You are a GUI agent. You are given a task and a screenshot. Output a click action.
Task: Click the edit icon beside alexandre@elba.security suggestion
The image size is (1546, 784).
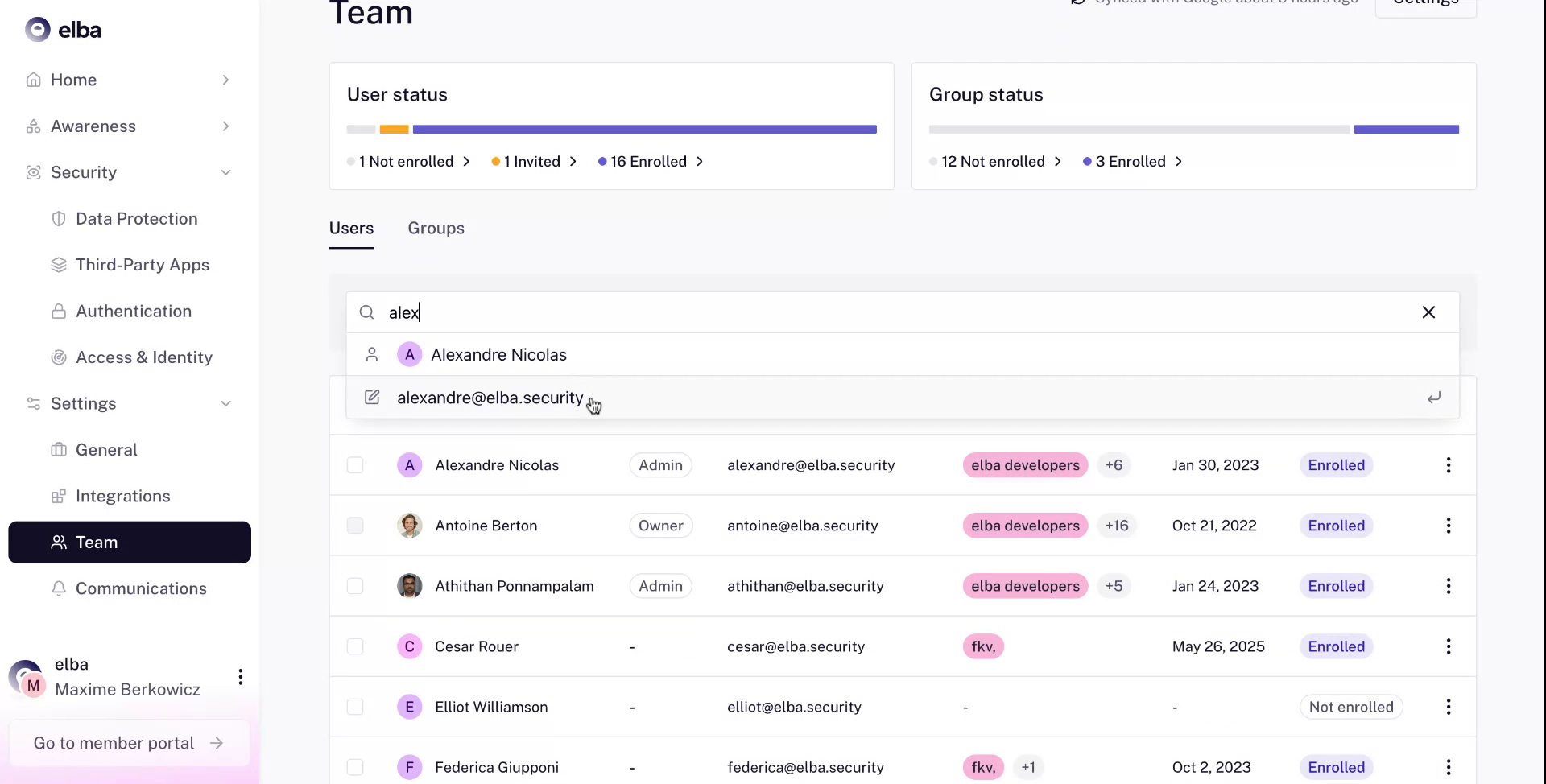(371, 398)
